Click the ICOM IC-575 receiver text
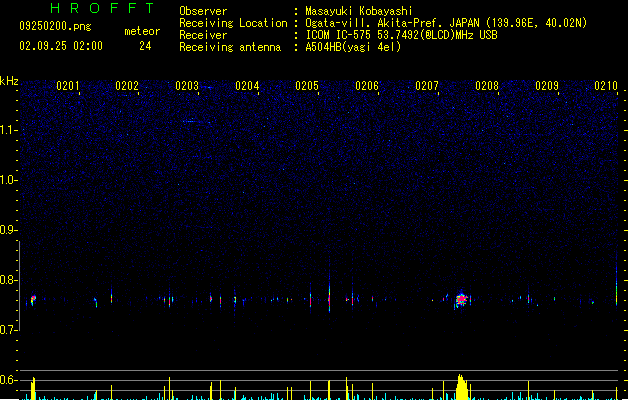Image resolution: width=629 pixels, height=400 pixels. coord(402,35)
